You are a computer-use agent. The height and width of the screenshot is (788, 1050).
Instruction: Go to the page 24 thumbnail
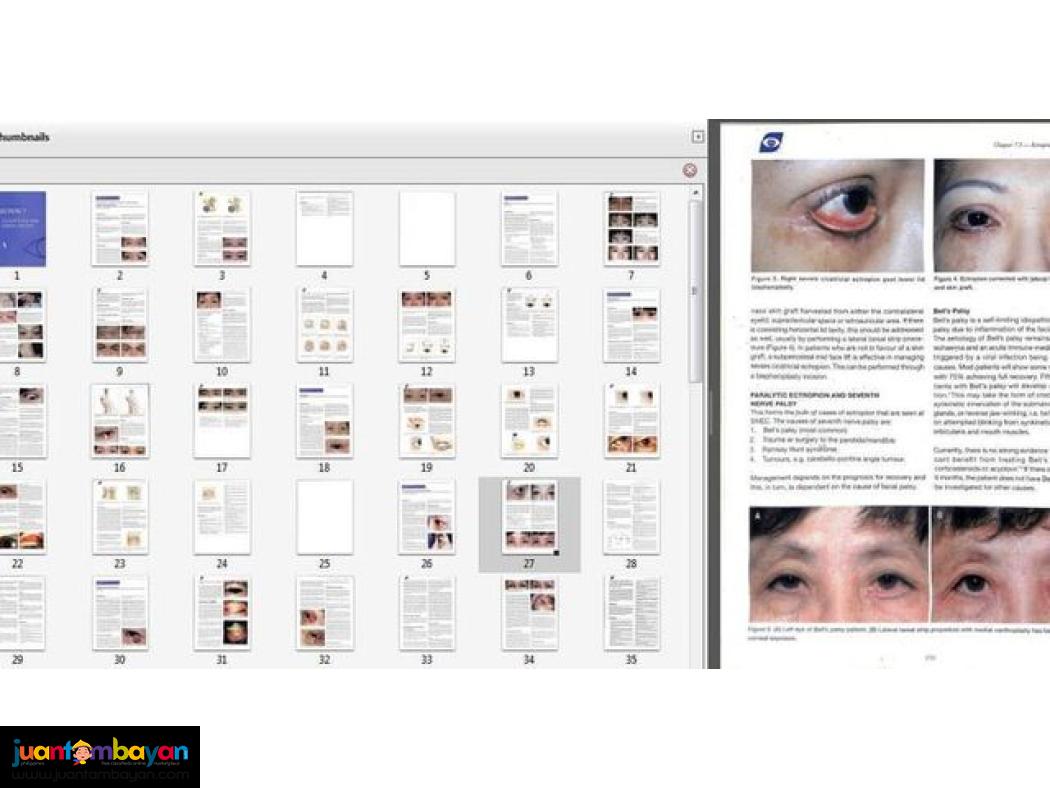[222, 517]
